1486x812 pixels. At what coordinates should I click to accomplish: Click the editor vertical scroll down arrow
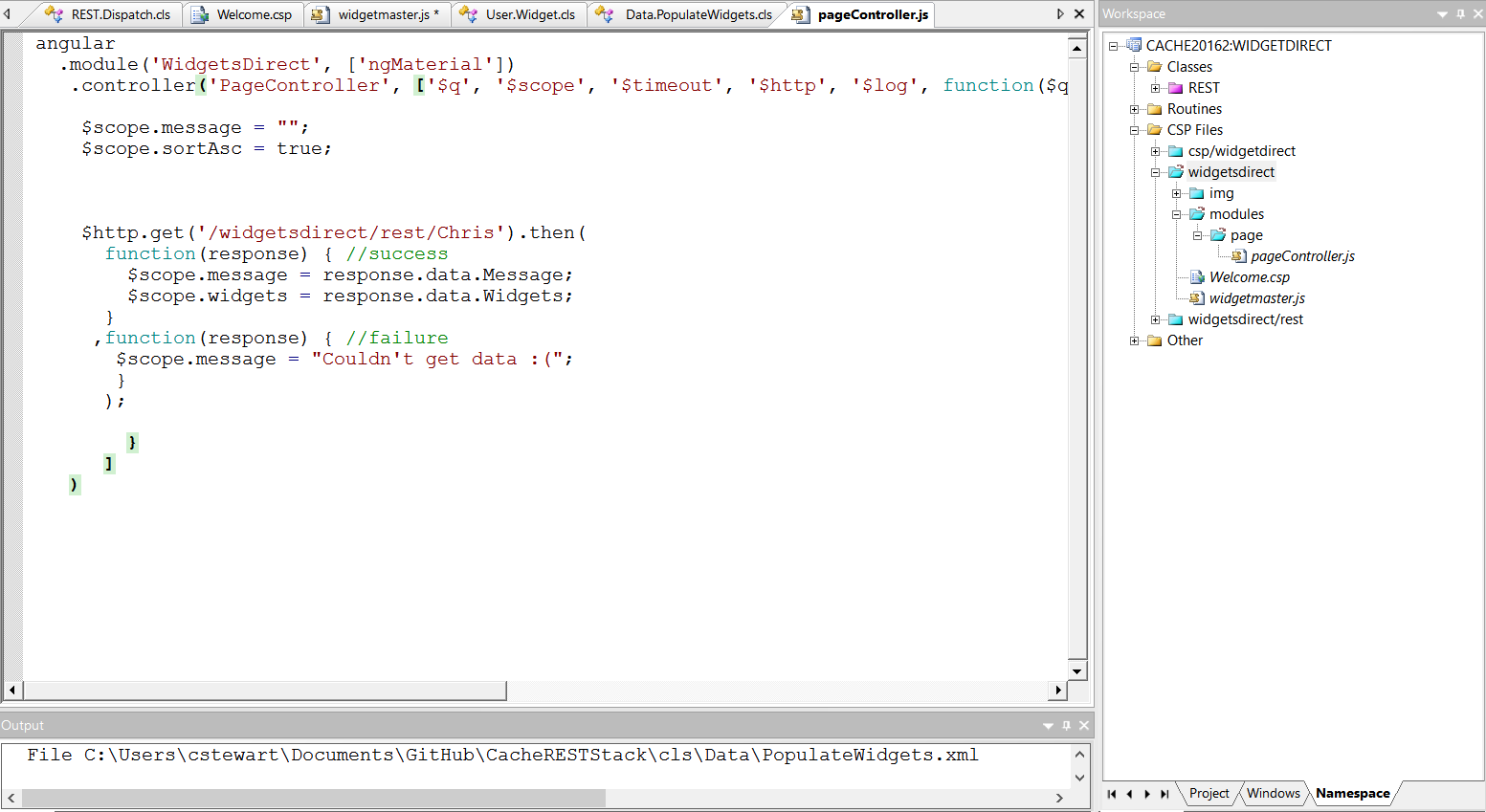pyautogui.click(x=1077, y=670)
